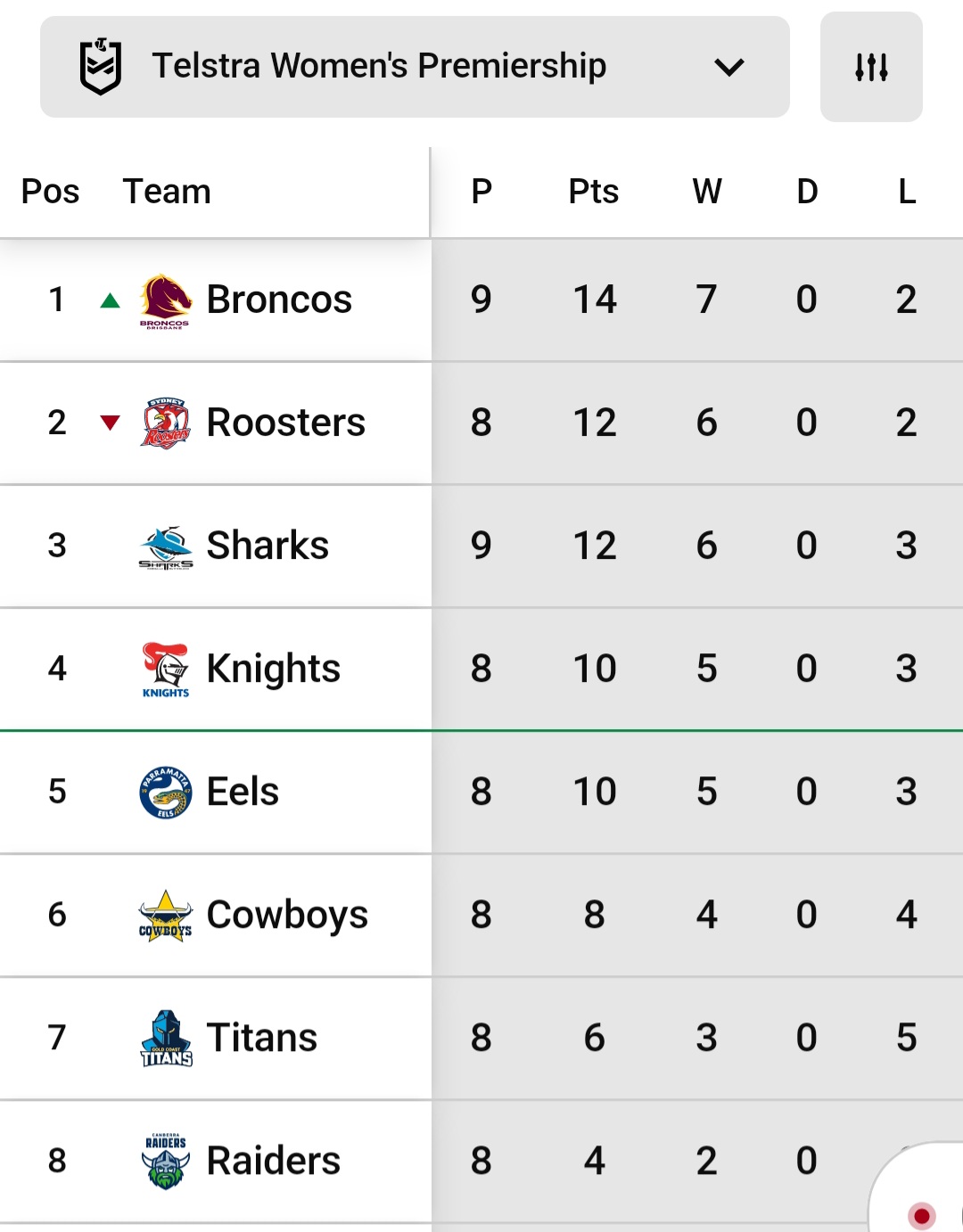Select the Pts column header

click(x=594, y=191)
